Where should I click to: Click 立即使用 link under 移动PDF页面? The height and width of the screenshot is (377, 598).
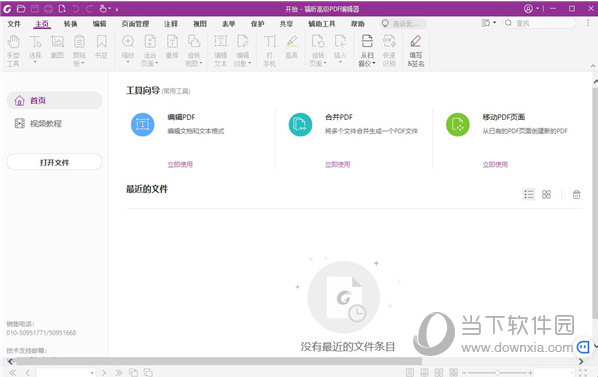point(495,164)
